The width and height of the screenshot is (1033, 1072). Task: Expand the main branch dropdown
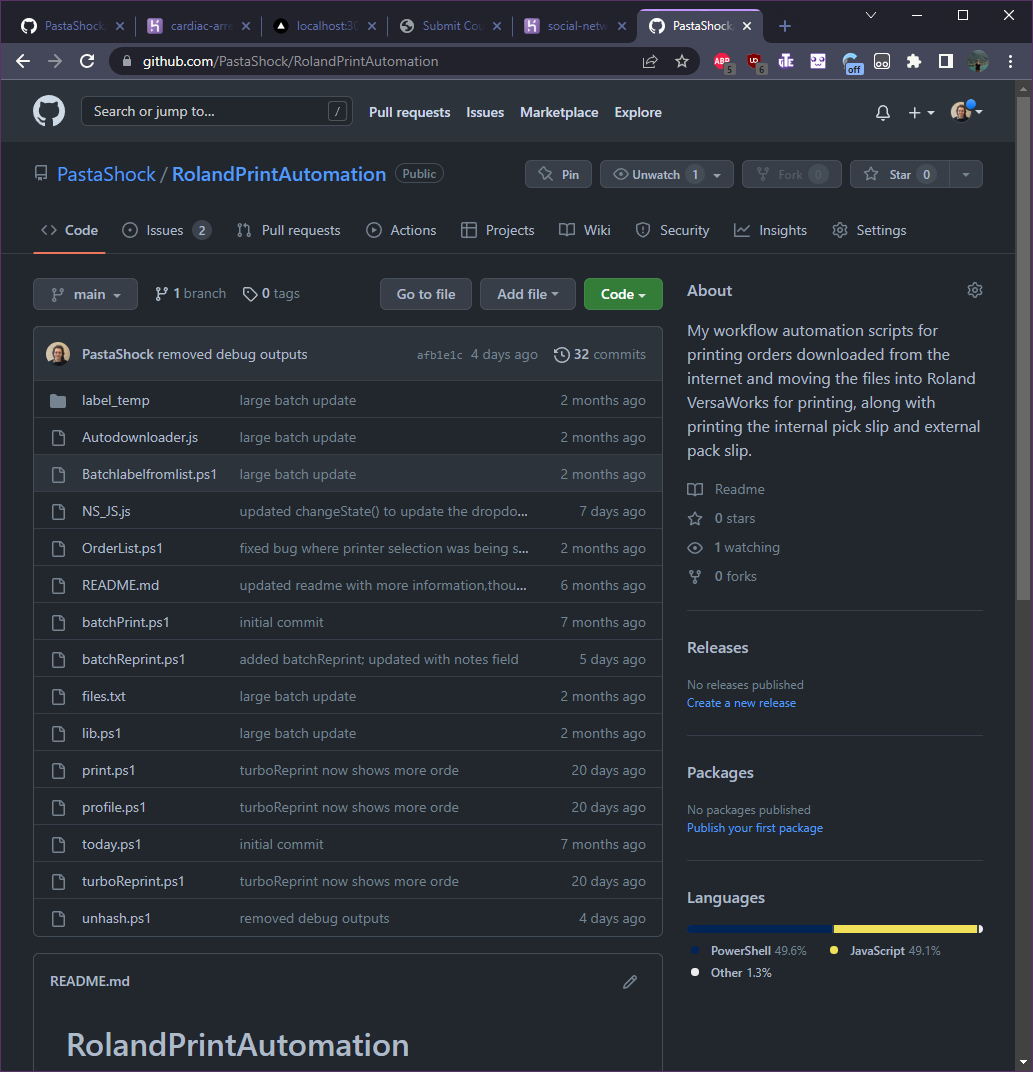point(85,294)
